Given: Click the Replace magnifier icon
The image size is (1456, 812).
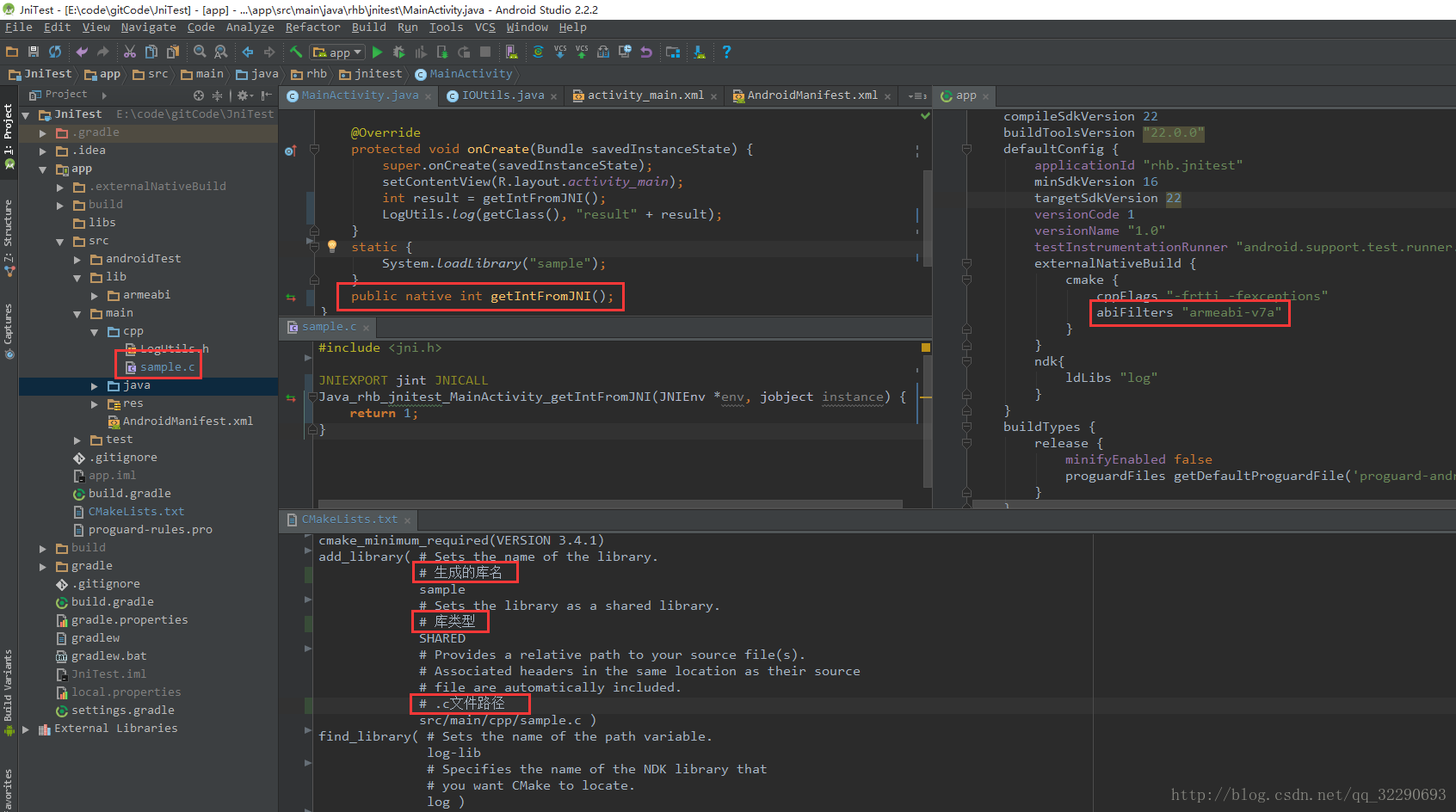Looking at the screenshot, I should [221, 52].
